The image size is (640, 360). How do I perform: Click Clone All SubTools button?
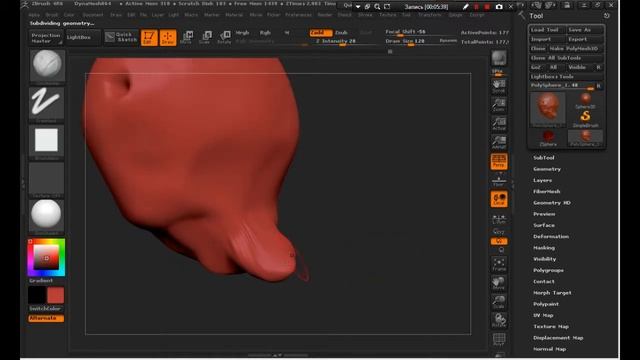point(566,58)
